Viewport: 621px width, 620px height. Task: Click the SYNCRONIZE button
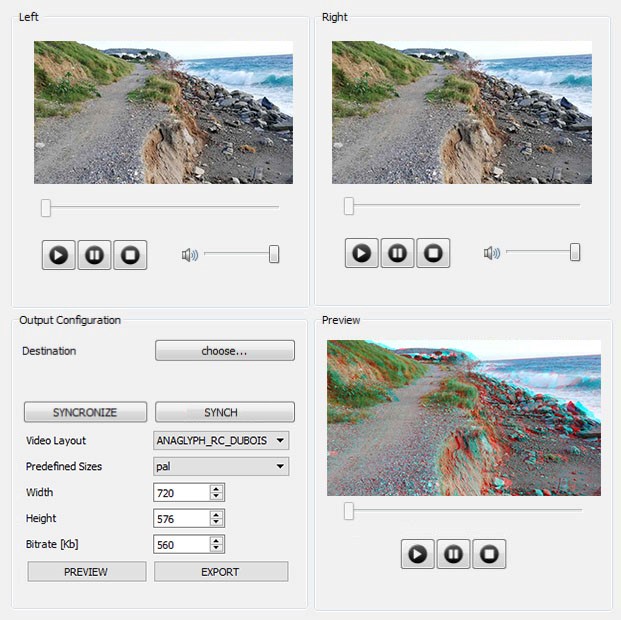pyautogui.click(x=85, y=412)
